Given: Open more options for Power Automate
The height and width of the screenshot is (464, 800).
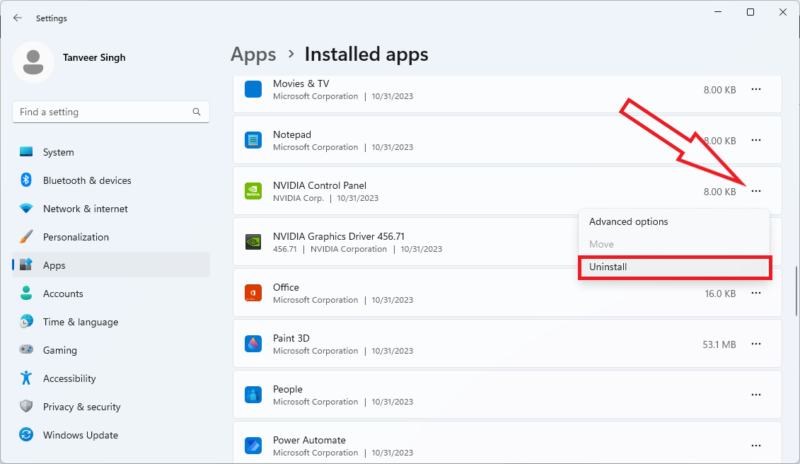Looking at the screenshot, I should 756,446.
